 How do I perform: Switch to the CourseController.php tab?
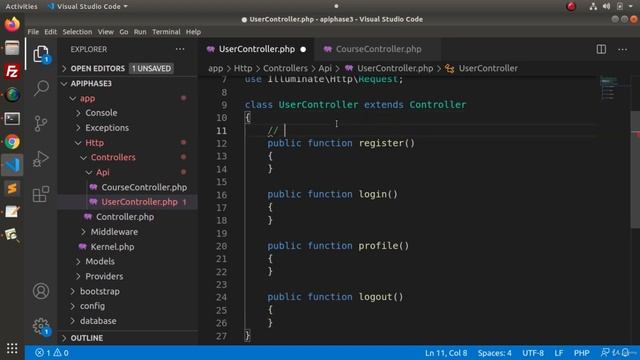coord(378,49)
